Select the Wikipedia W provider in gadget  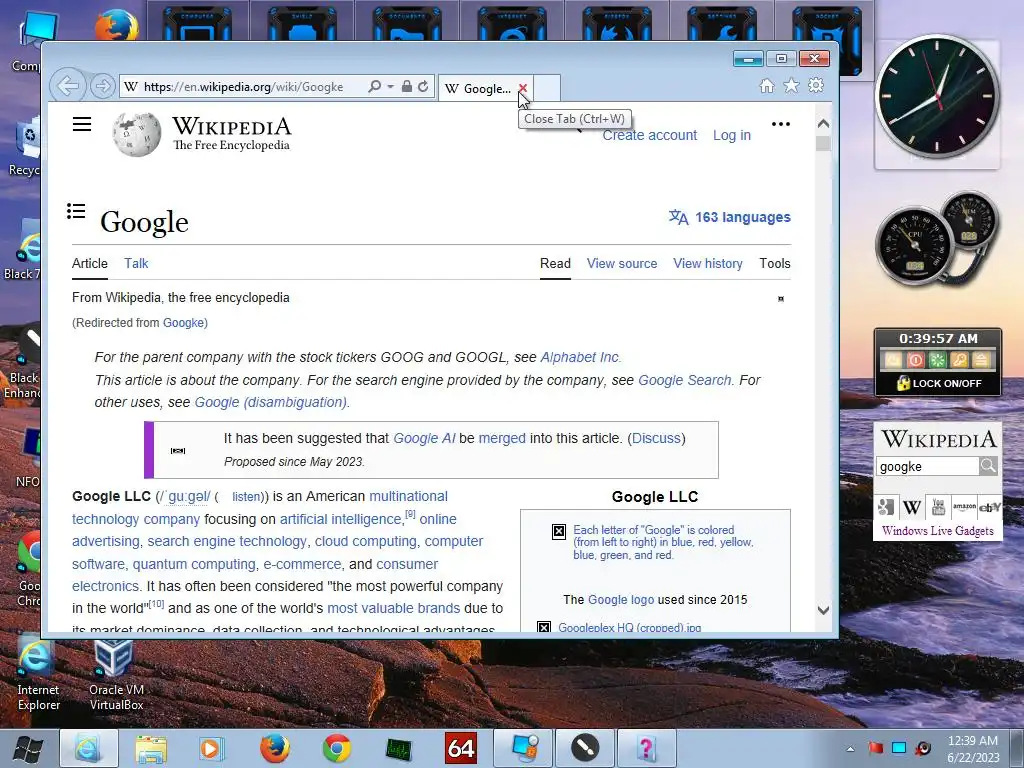click(x=912, y=507)
